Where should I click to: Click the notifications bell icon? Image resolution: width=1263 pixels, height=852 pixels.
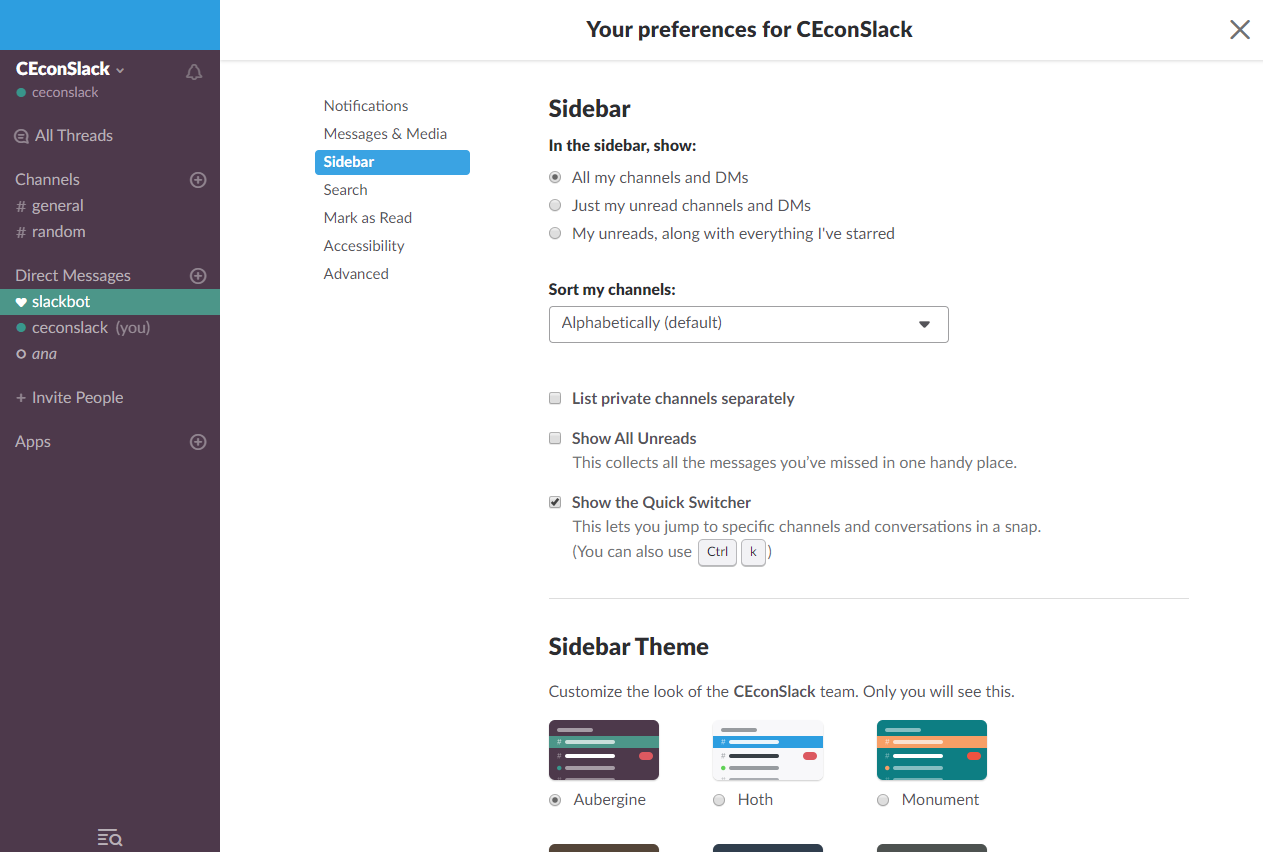click(x=194, y=72)
